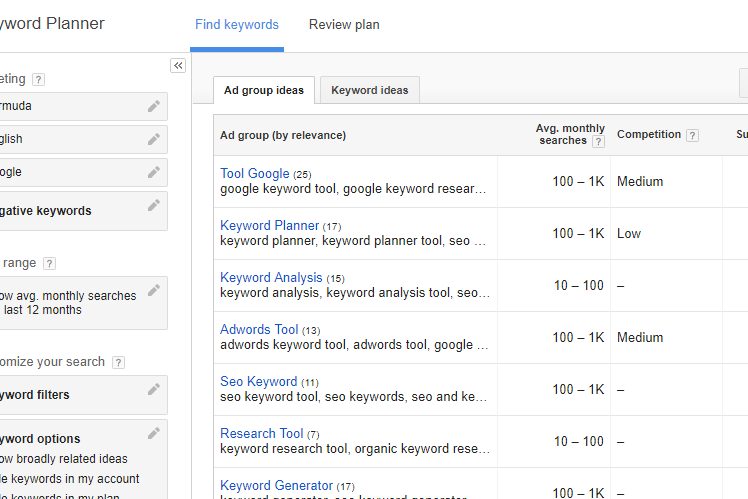The width and height of the screenshot is (748, 499).
Task: Edit the Google network with pencil icon
Action: coord(154,172)
